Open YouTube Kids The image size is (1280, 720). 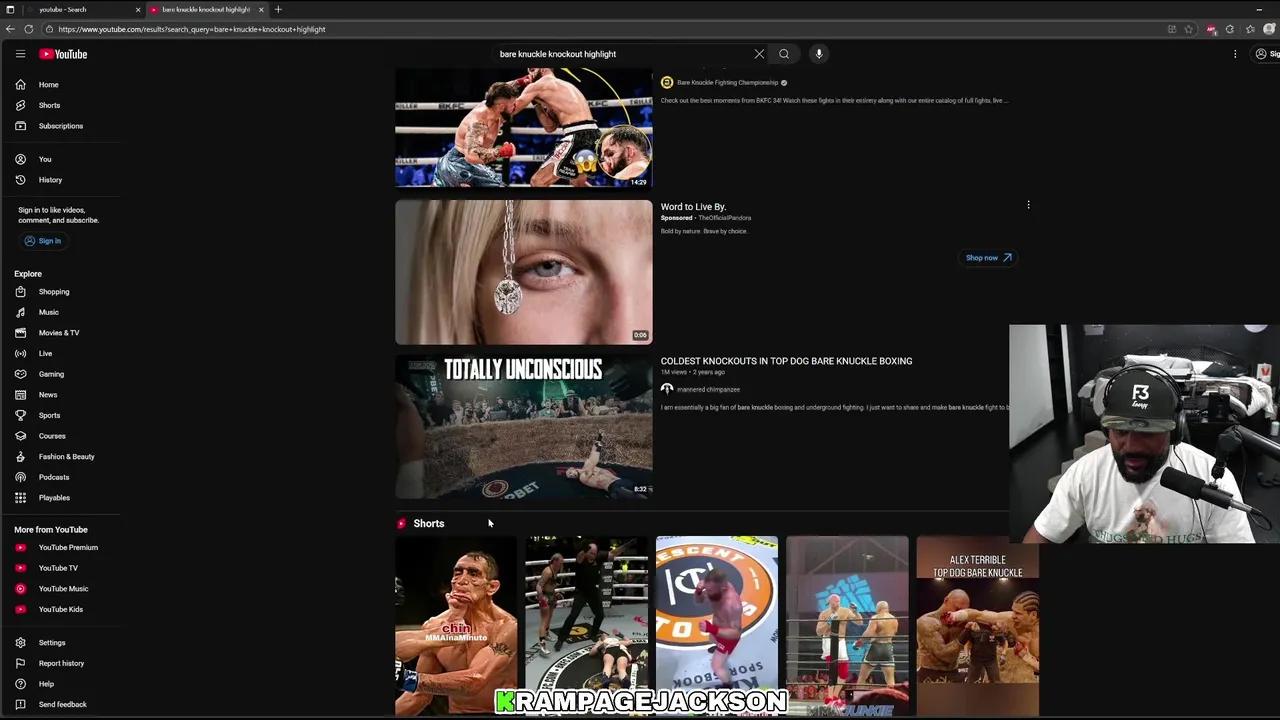[60, 609]
